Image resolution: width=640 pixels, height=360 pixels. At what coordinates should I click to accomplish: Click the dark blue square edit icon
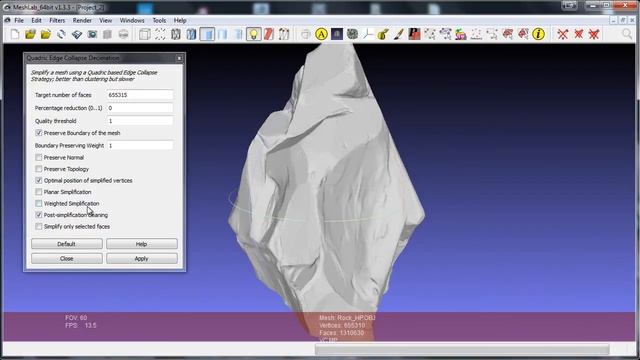(x=337, y=34)
